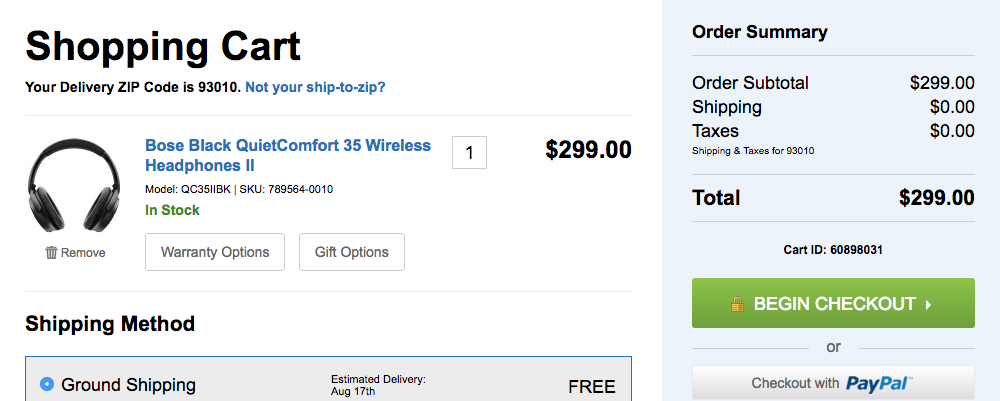Open Gift Options
The height and width of the screenshot is (401, 1000).
point(351,252)
